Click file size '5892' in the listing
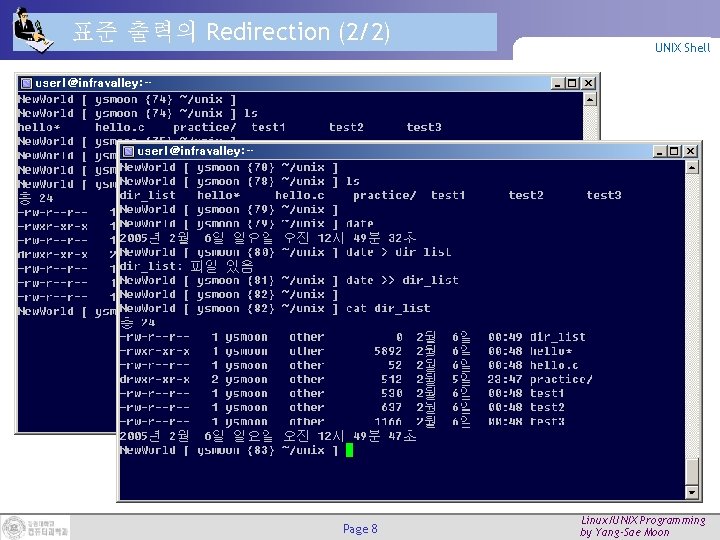Viewport: 720px width, 540px height. pos(388,351)
